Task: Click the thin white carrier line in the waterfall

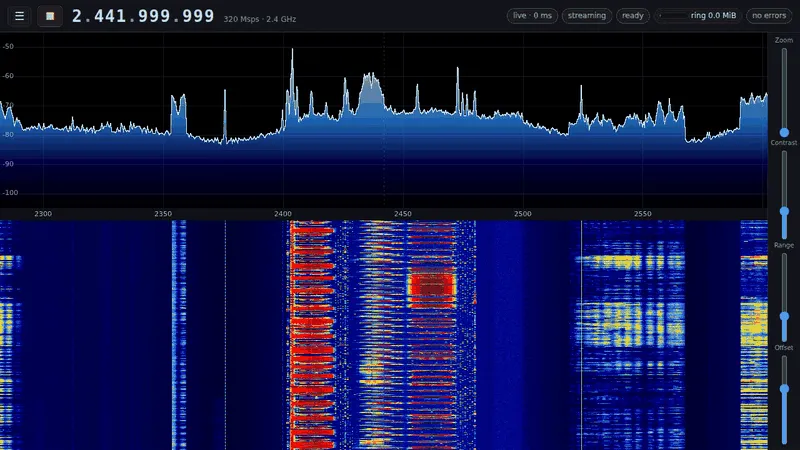Action: coord(581,335)
